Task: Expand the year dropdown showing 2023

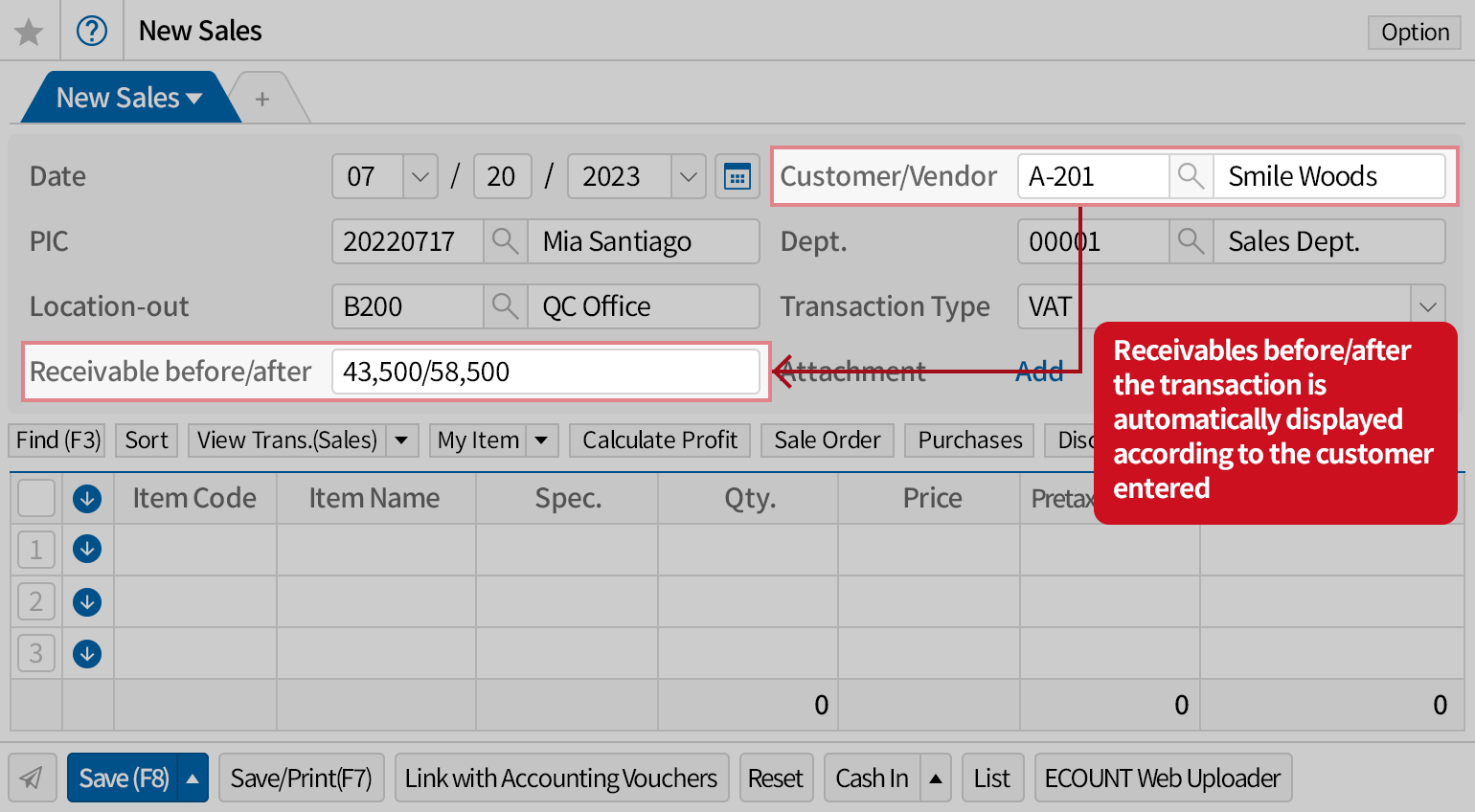Action: tap(688, 177)
